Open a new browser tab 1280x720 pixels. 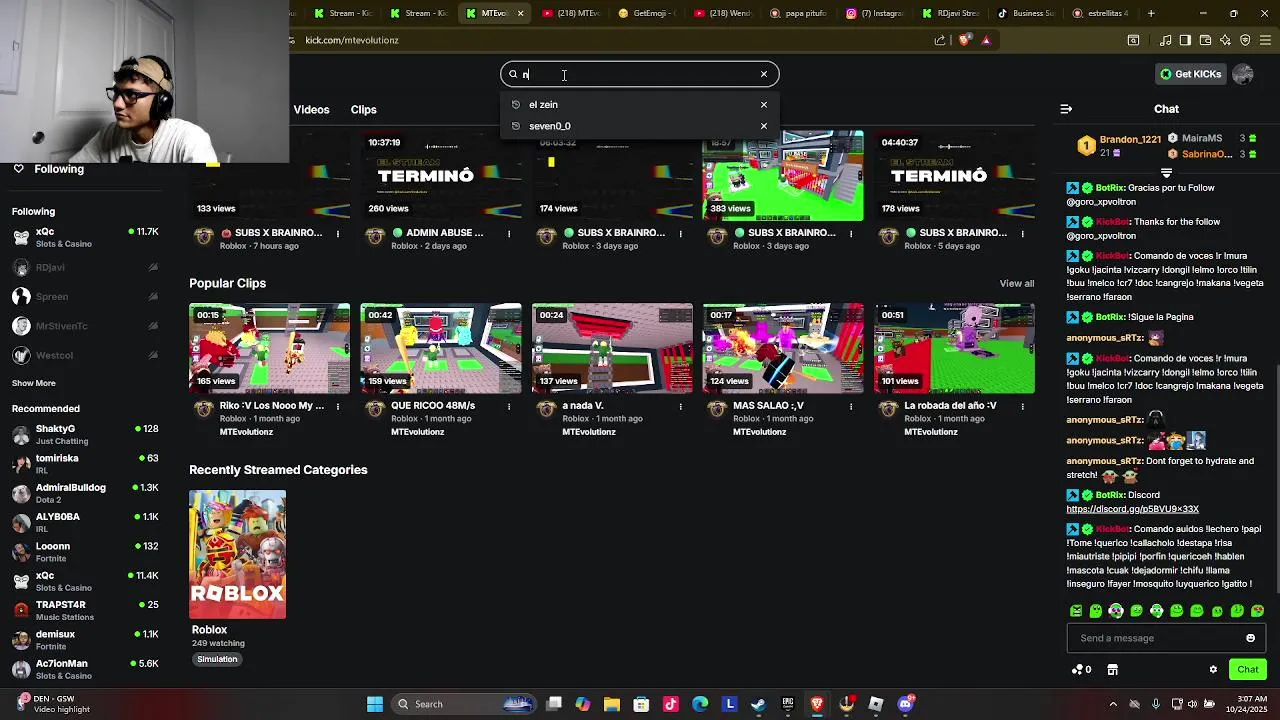click(1151, 13)
